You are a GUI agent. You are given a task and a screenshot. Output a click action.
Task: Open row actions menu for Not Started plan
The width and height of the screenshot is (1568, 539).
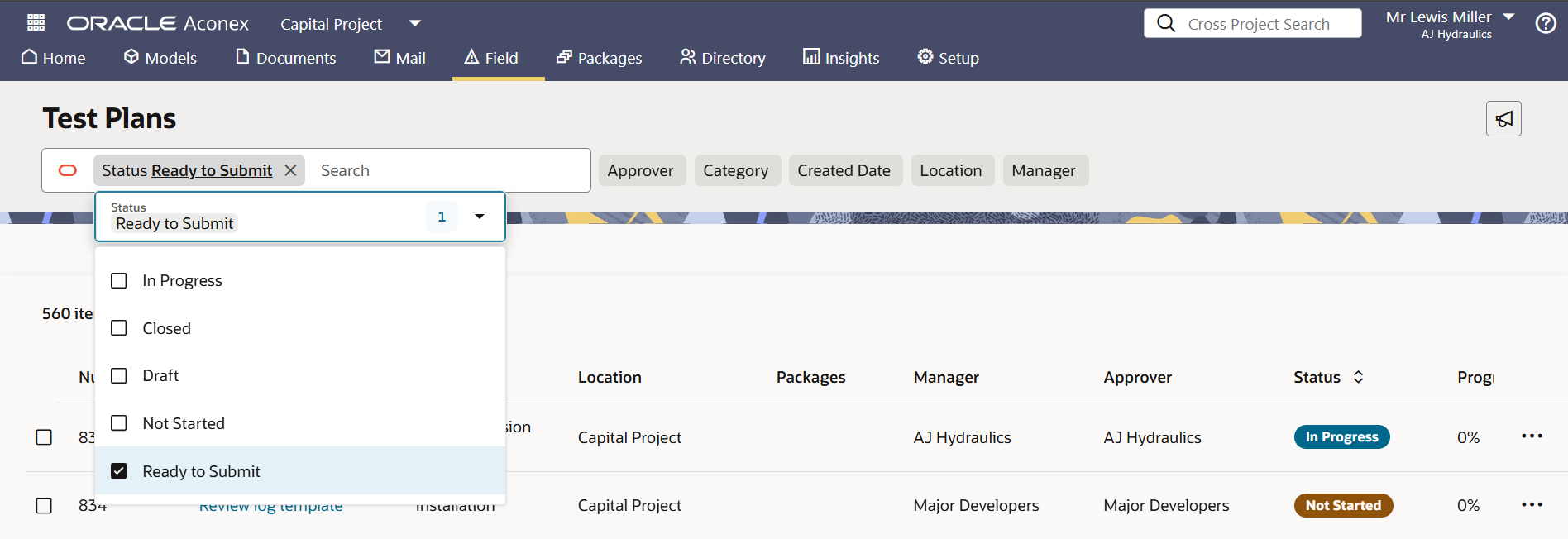pos(1531,505)
